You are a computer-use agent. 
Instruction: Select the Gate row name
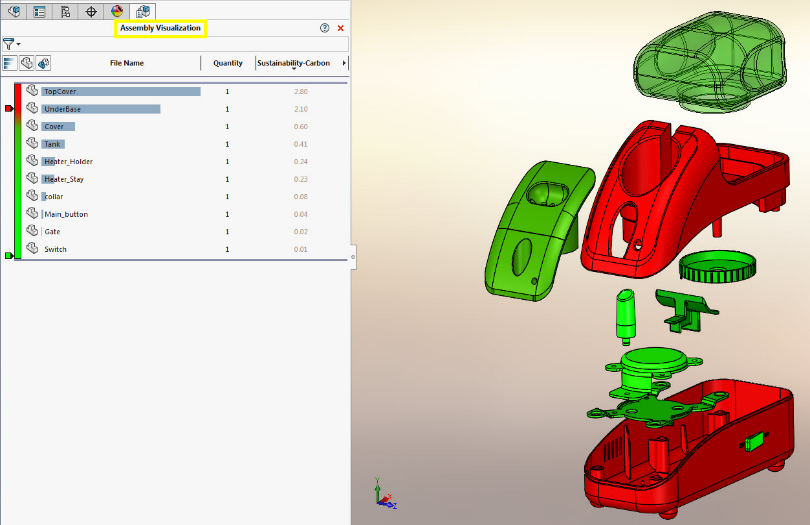[52, 232]
